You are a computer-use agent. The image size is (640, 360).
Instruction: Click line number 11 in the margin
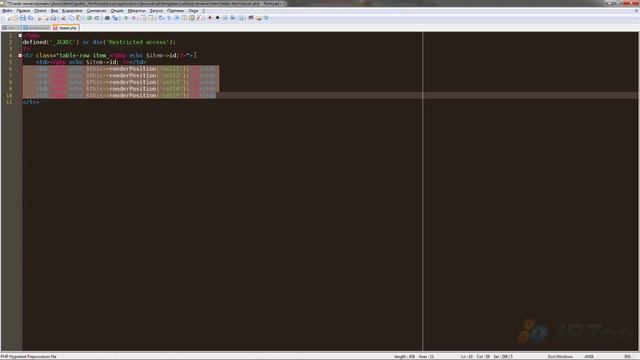(x=9, y=102)
